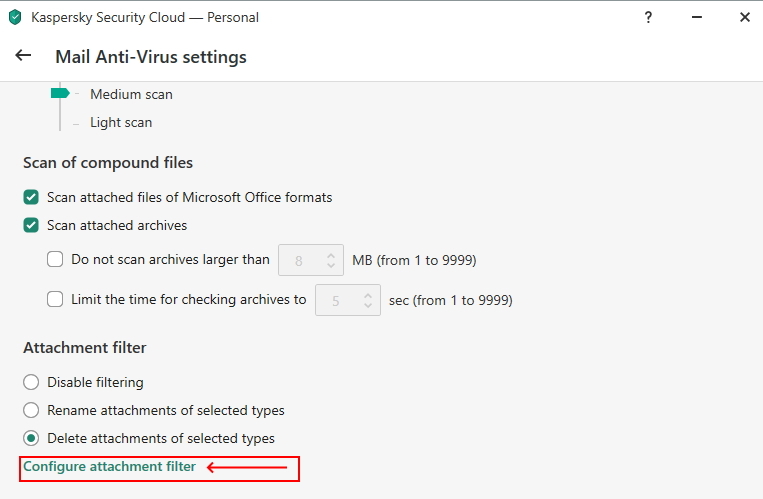
Task: Enable Limit the time for checking archives
Action: (56, 299)
